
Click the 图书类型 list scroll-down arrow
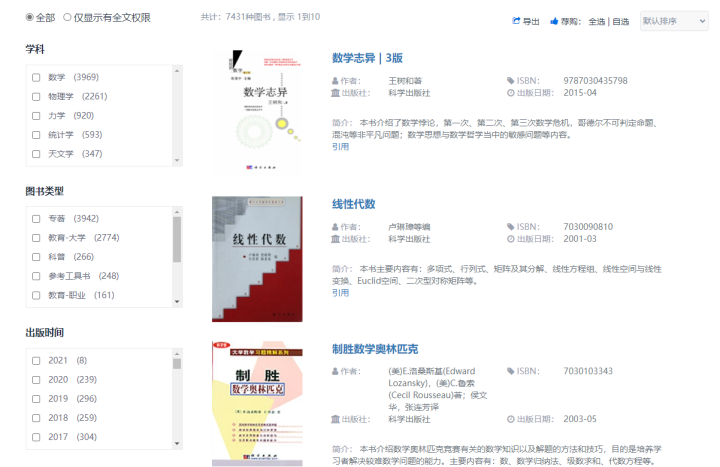pos(177,302)
